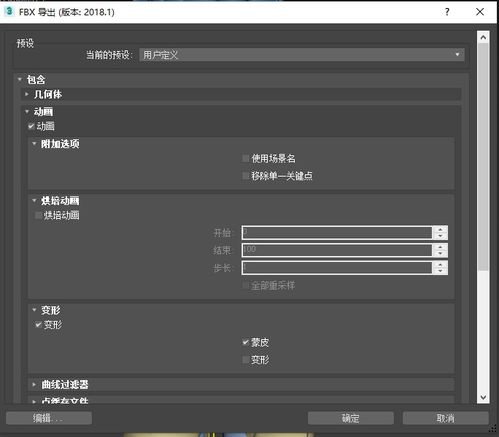Collapse the 变形 group header
Viewport: 499px width, 437px height.
[34, 310]
